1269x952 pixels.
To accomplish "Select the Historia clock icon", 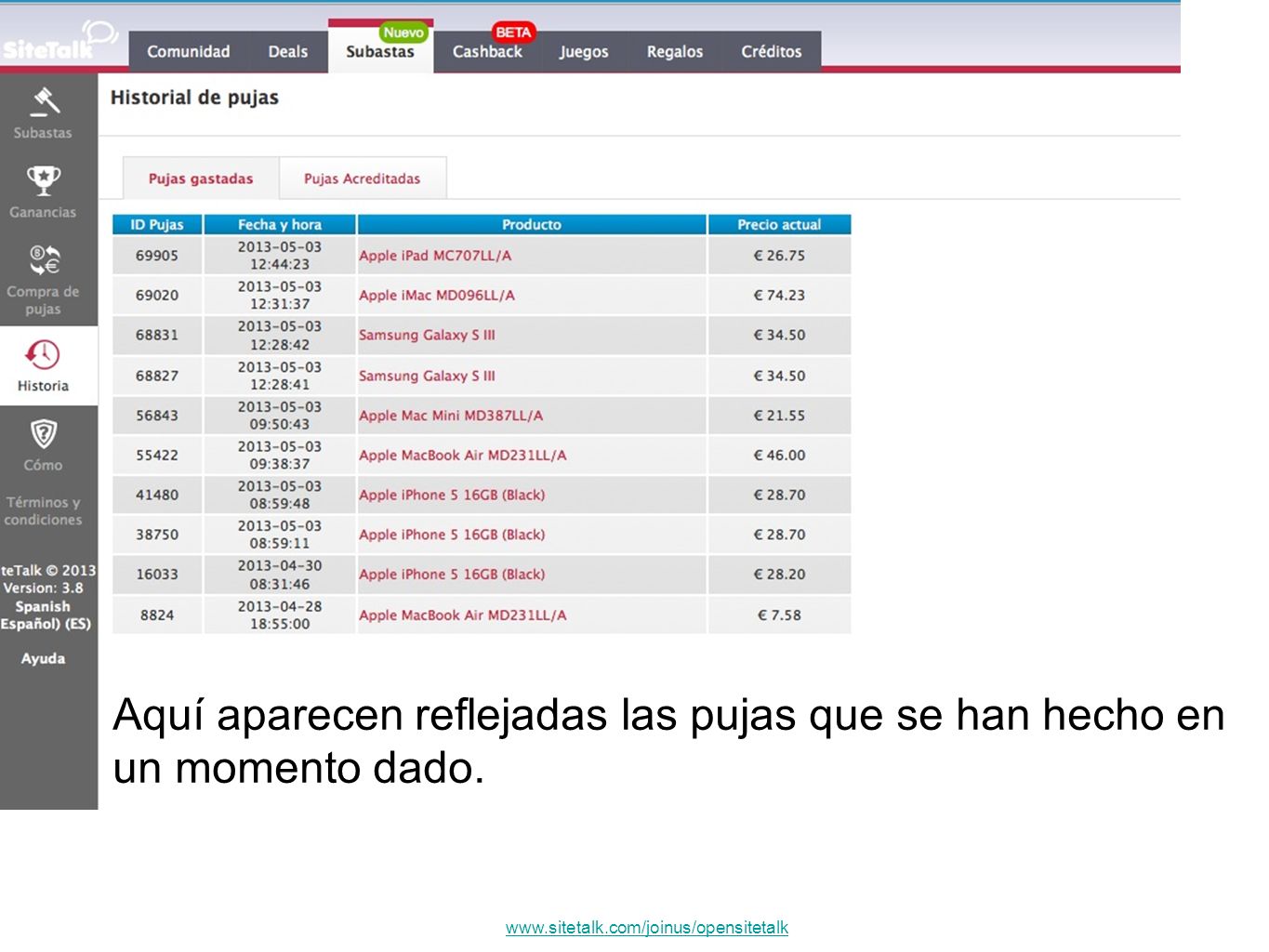I will 43,354.
